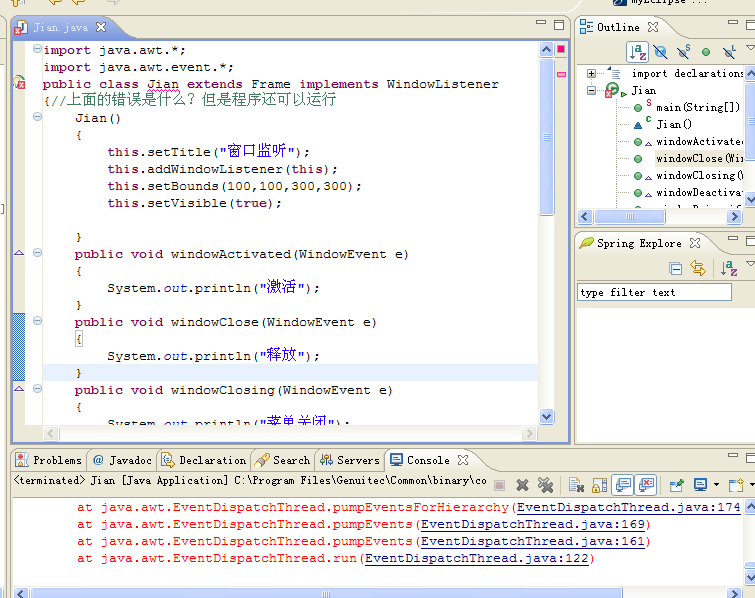Viewport: 755px width, 598px height.
Task: Fold the windowClosing method
Action: [x=37, y=389]
